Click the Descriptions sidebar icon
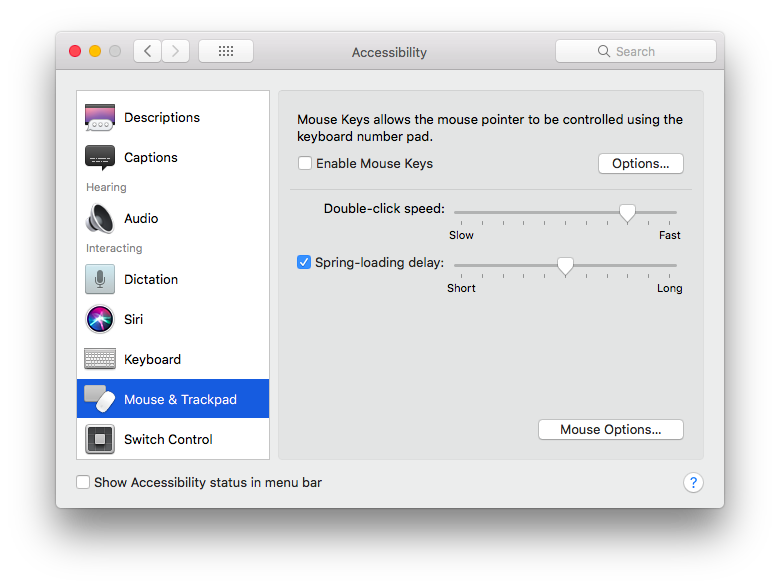The image size is (780, 588). 100,117
